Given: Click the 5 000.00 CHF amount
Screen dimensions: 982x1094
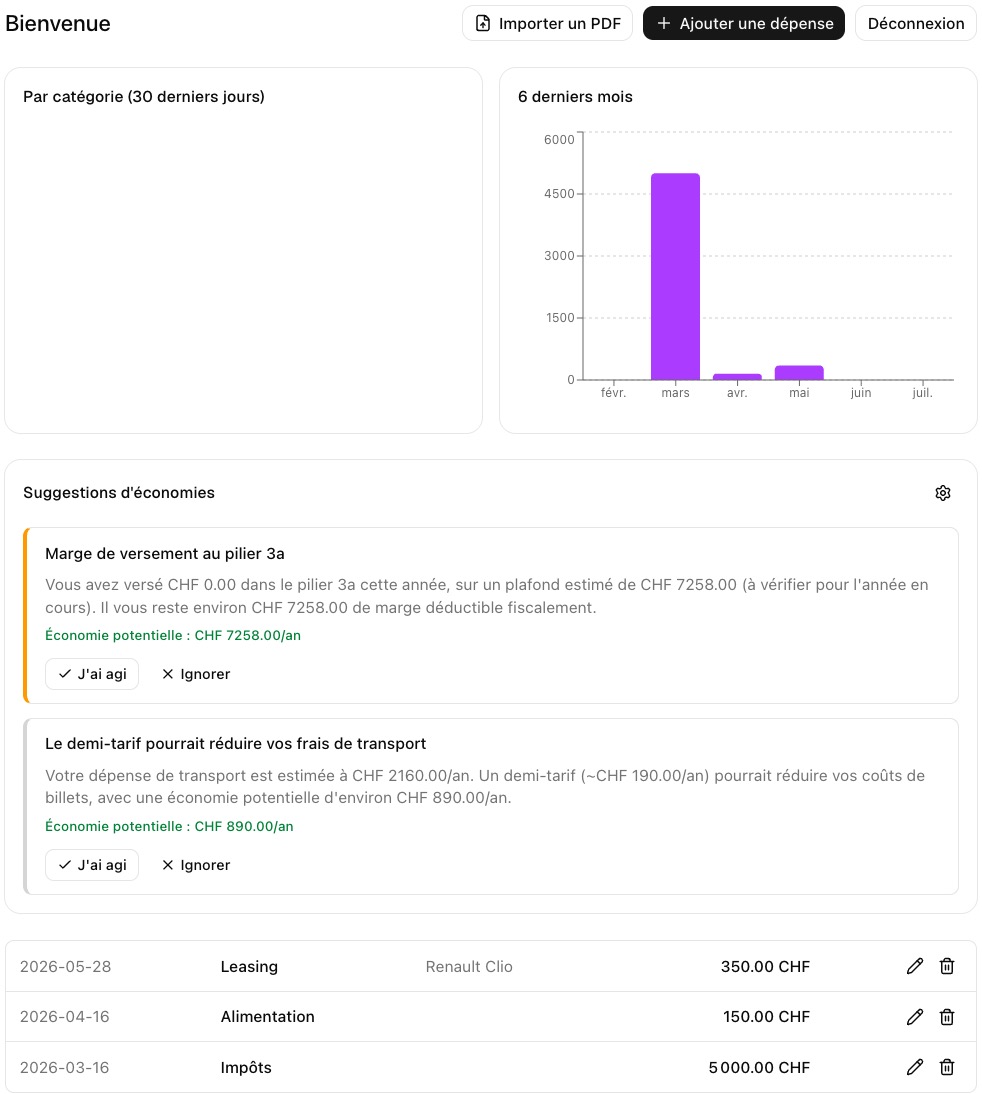Looking at the screenshot, I should click(759, 1067).
